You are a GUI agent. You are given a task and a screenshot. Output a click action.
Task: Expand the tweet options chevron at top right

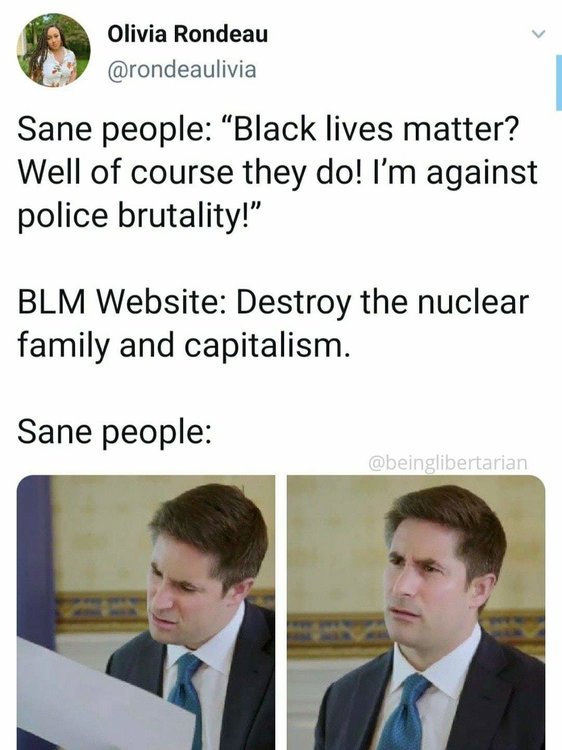click(x=539, y=33)
